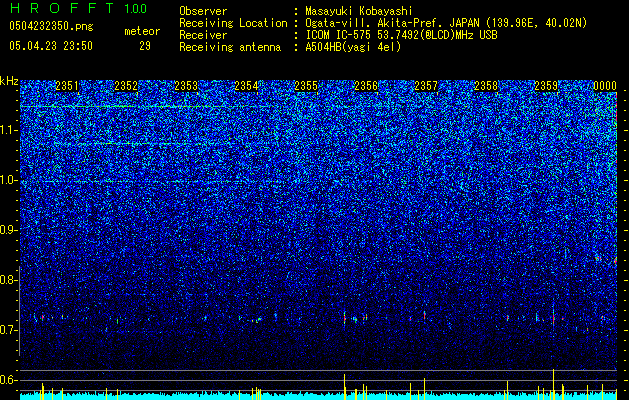Click the Receiving Location label
The width and height of the screenshot is (629, 400).
[233, 23]
